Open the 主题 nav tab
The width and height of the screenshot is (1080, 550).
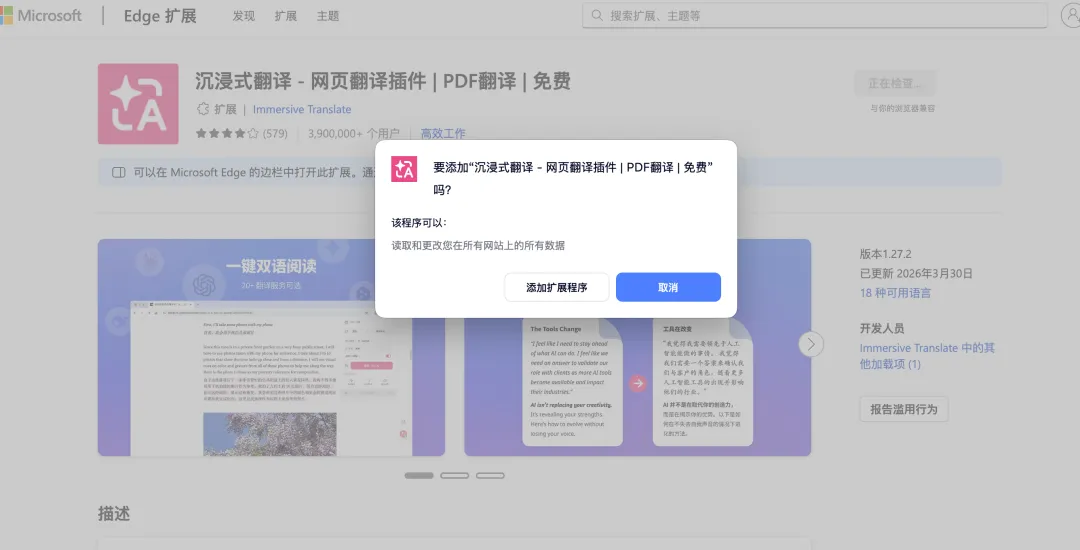coord(328,16)
